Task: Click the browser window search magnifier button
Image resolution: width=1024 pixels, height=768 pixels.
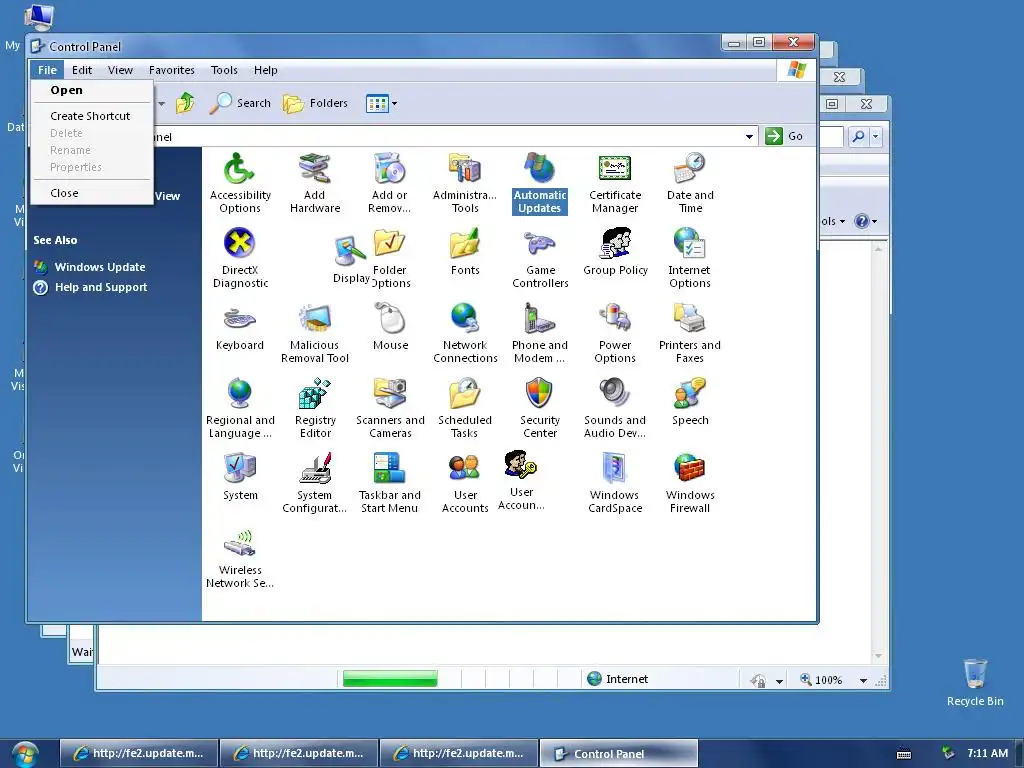Action: click(x=858, y=136)
